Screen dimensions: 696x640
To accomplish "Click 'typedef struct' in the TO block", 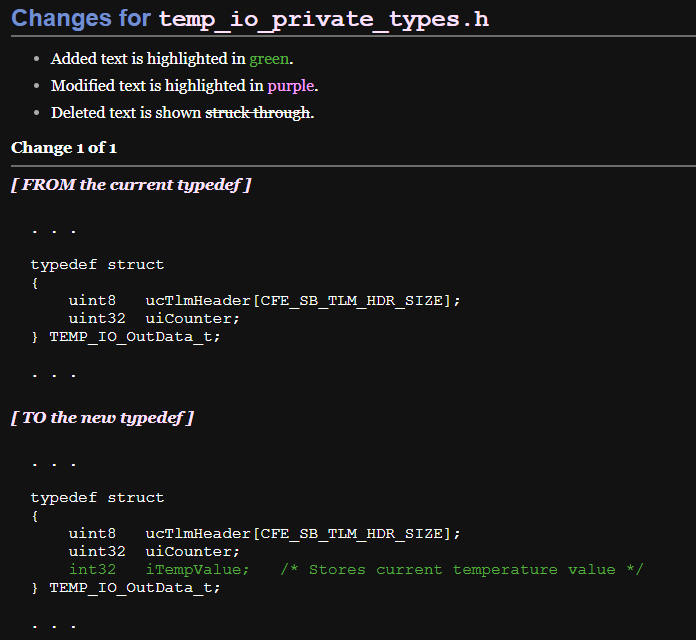I will 97,497.
